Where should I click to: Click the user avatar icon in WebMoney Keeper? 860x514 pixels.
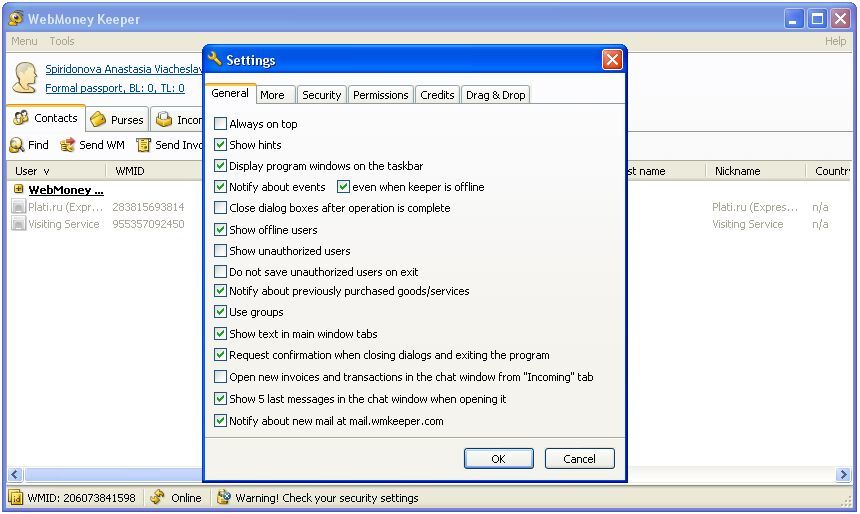tap(25, 77)
